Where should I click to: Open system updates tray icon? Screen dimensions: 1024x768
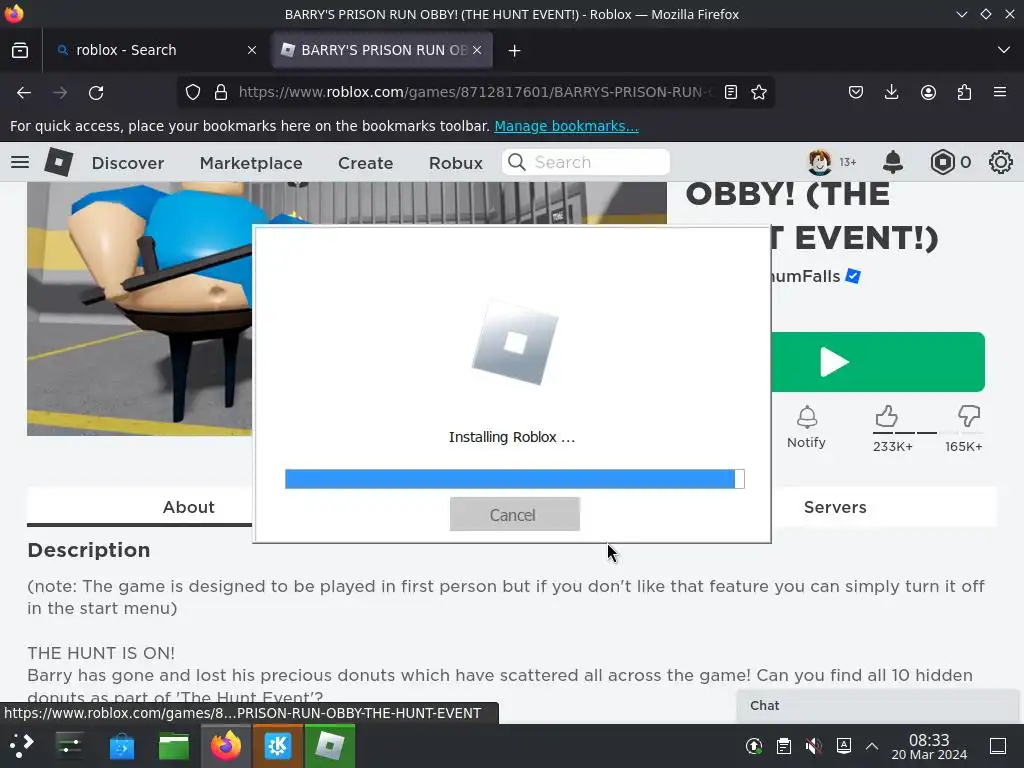coord(754,746)
